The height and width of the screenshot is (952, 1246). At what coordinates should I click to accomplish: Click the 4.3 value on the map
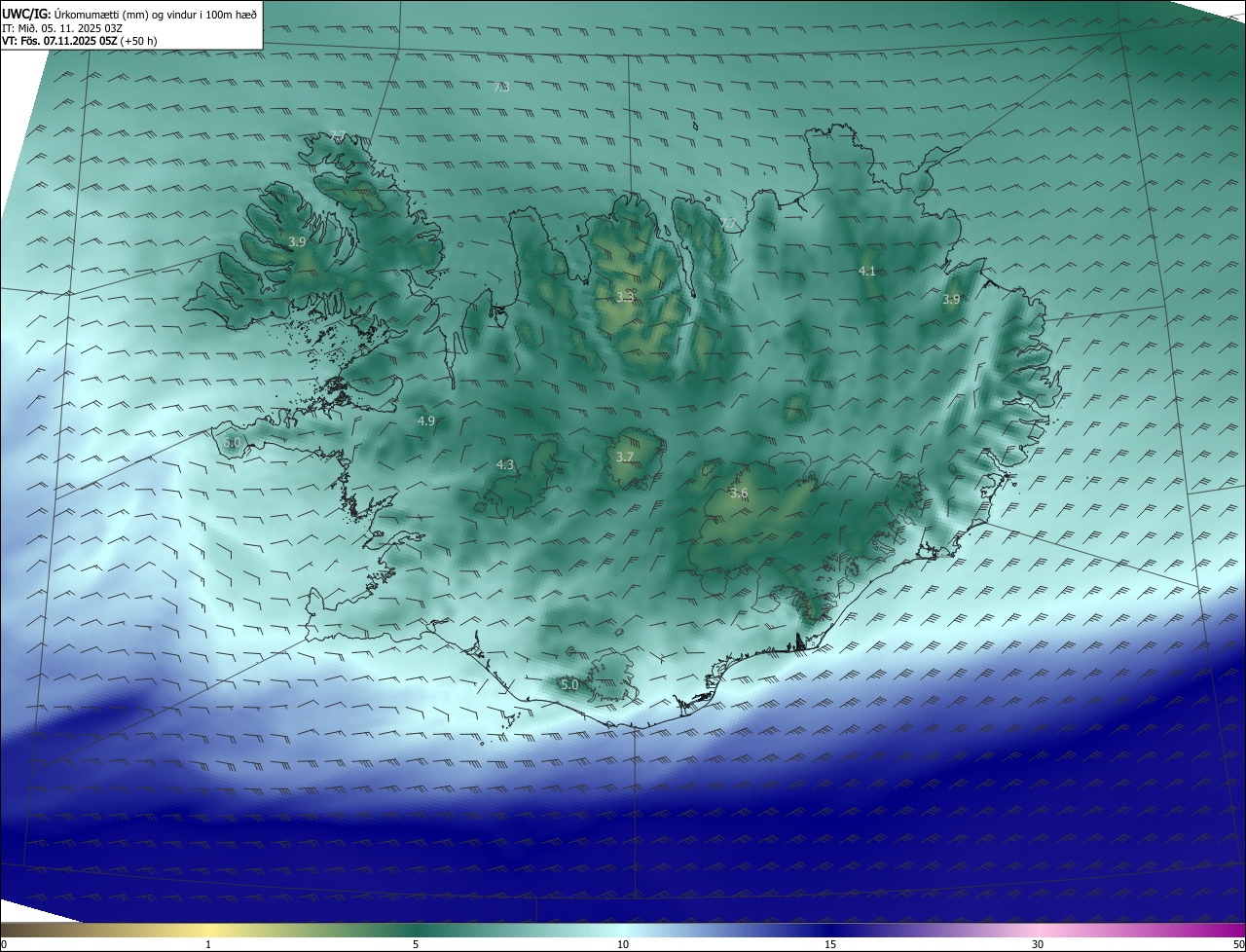pos(504,465)
